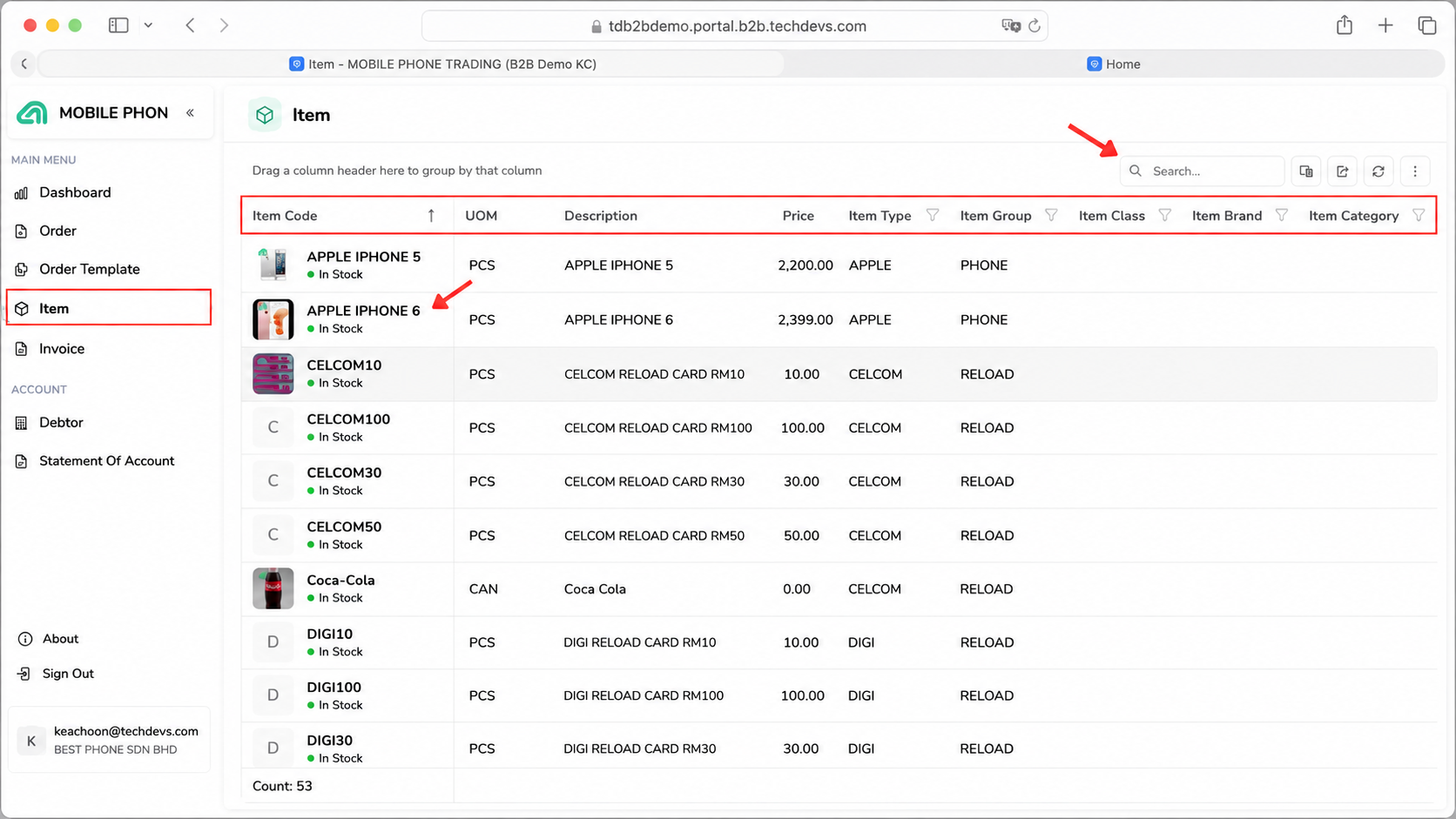Select the DIGI100 item code

(x=334, y=687)
